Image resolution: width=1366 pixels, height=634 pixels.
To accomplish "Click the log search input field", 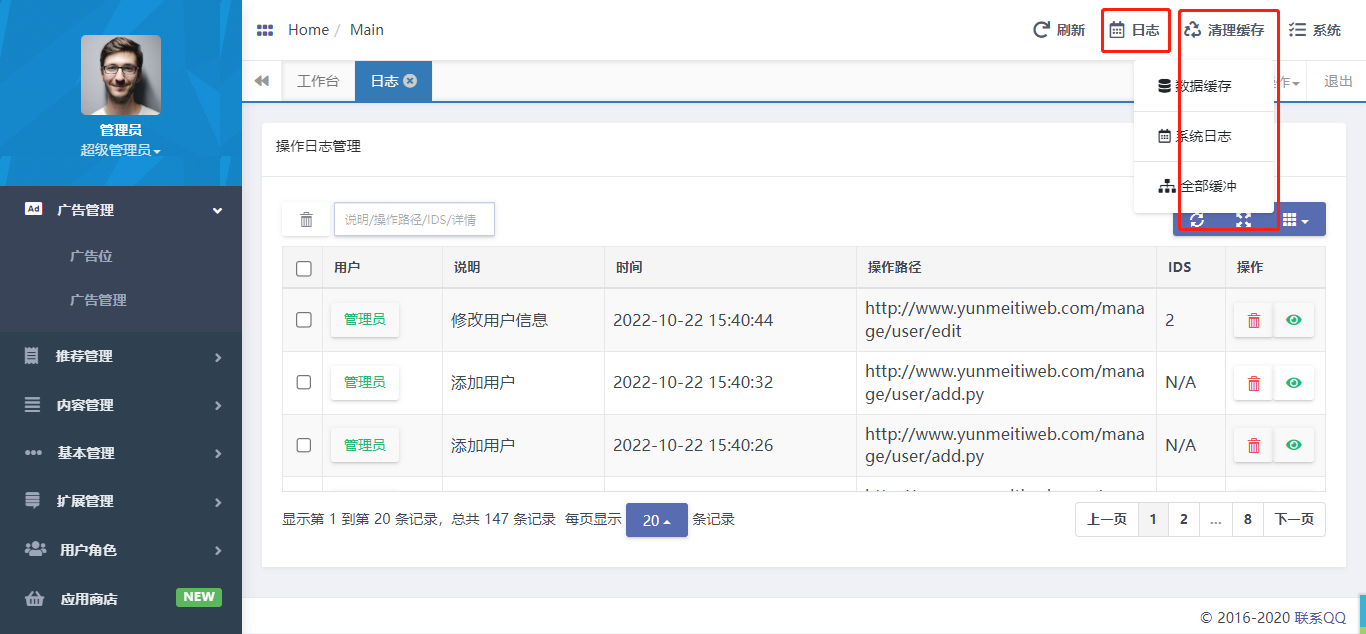I will click(414, 220).
